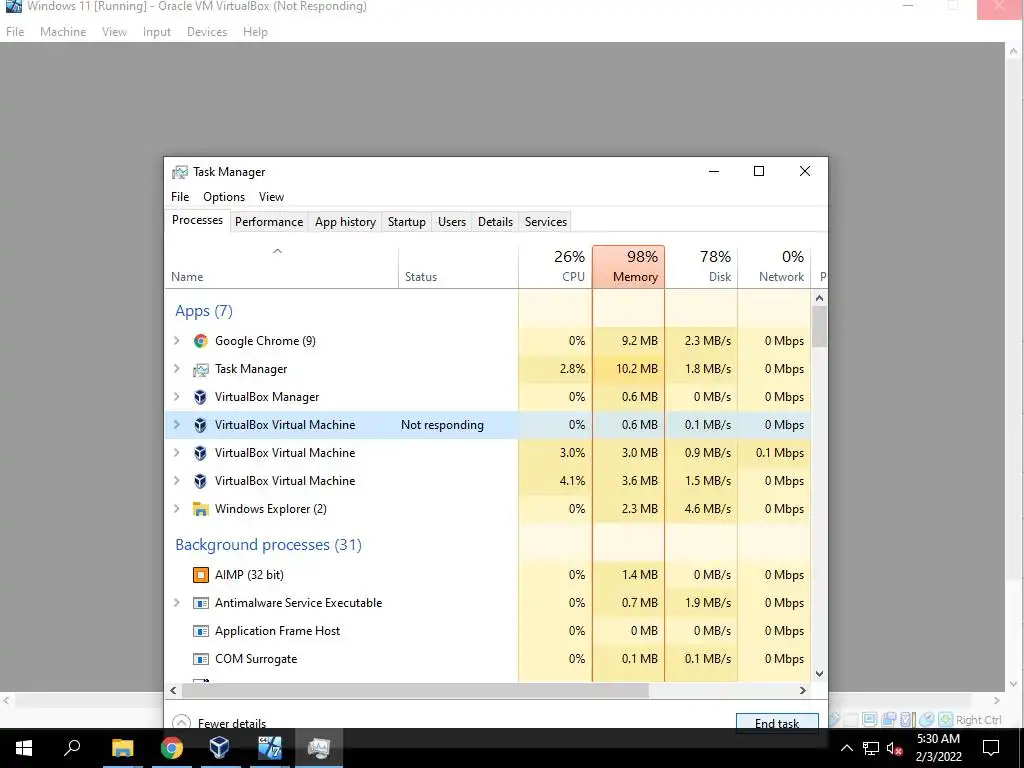Image resolution: width=1024 pixels, height=768 pixels.
Task: Click the Task Manager title bar icon
Action: [x=180, y=172]
